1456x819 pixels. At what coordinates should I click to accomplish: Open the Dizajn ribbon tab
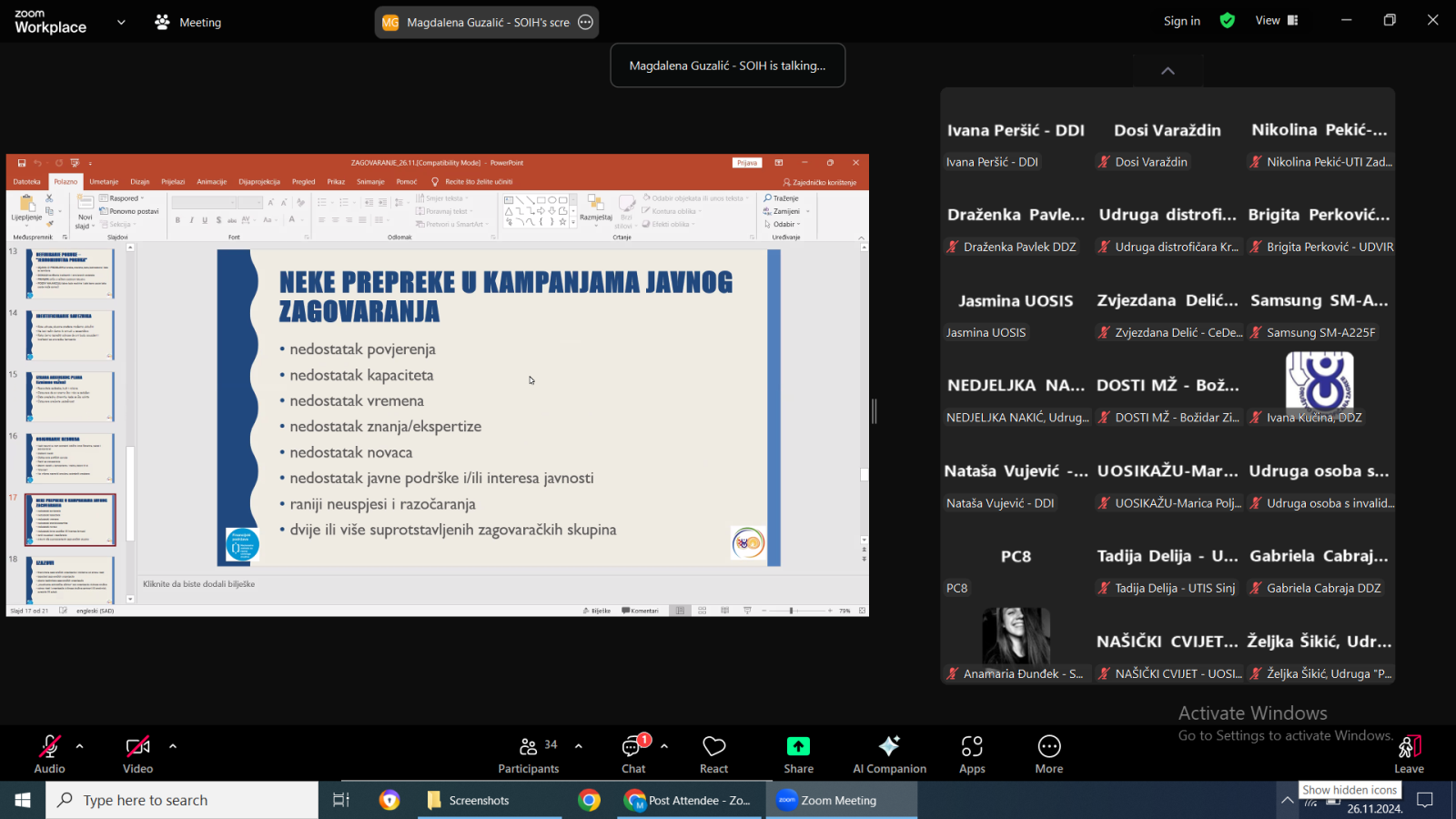pos(140,182)
